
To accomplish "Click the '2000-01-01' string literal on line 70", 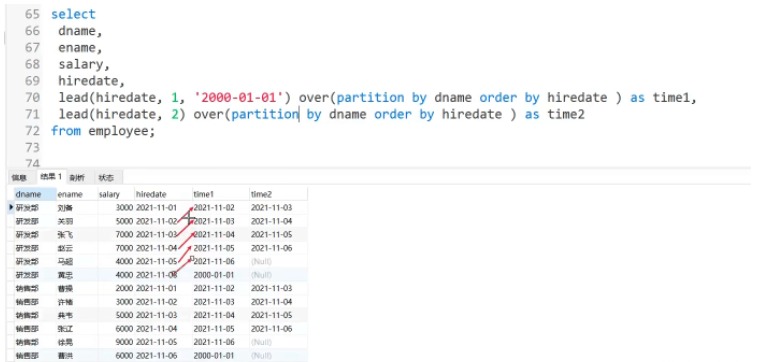I will [239, 98].
